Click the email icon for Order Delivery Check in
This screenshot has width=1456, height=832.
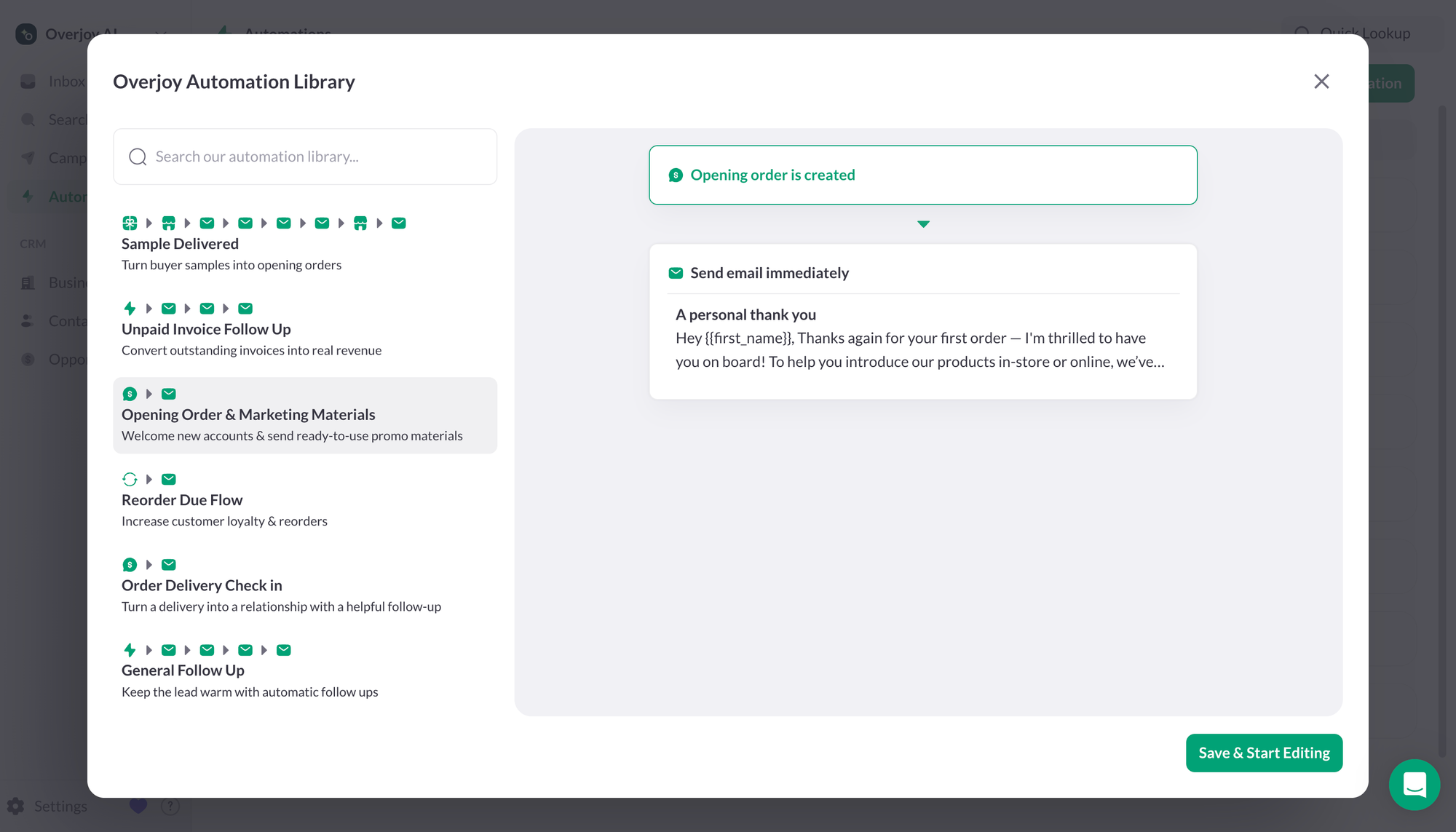click(x=168, y=564)
